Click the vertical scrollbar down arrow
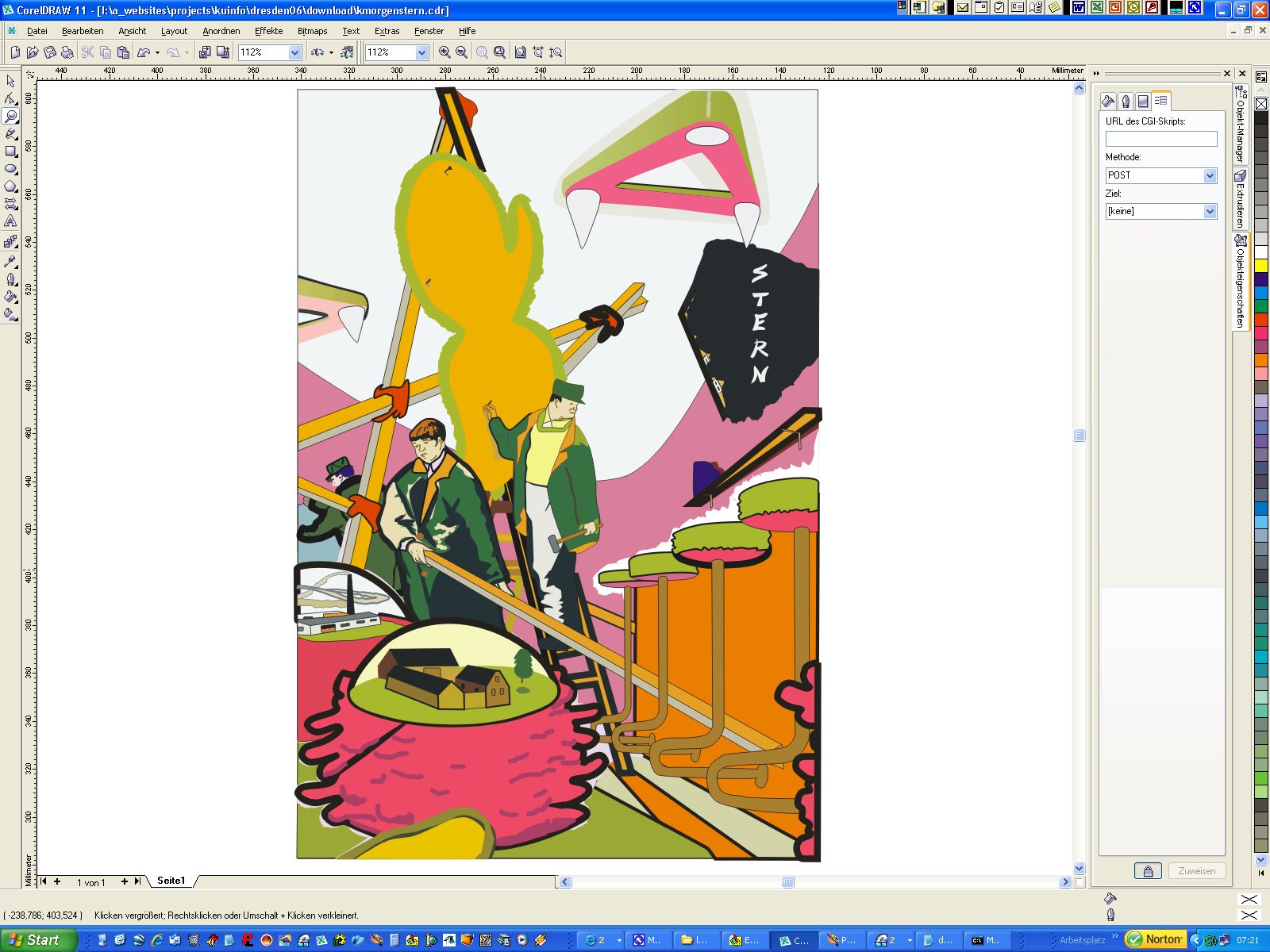The height and width of the screenshot is (952, 1270). pyautogui.click(x=1079, y=869)
